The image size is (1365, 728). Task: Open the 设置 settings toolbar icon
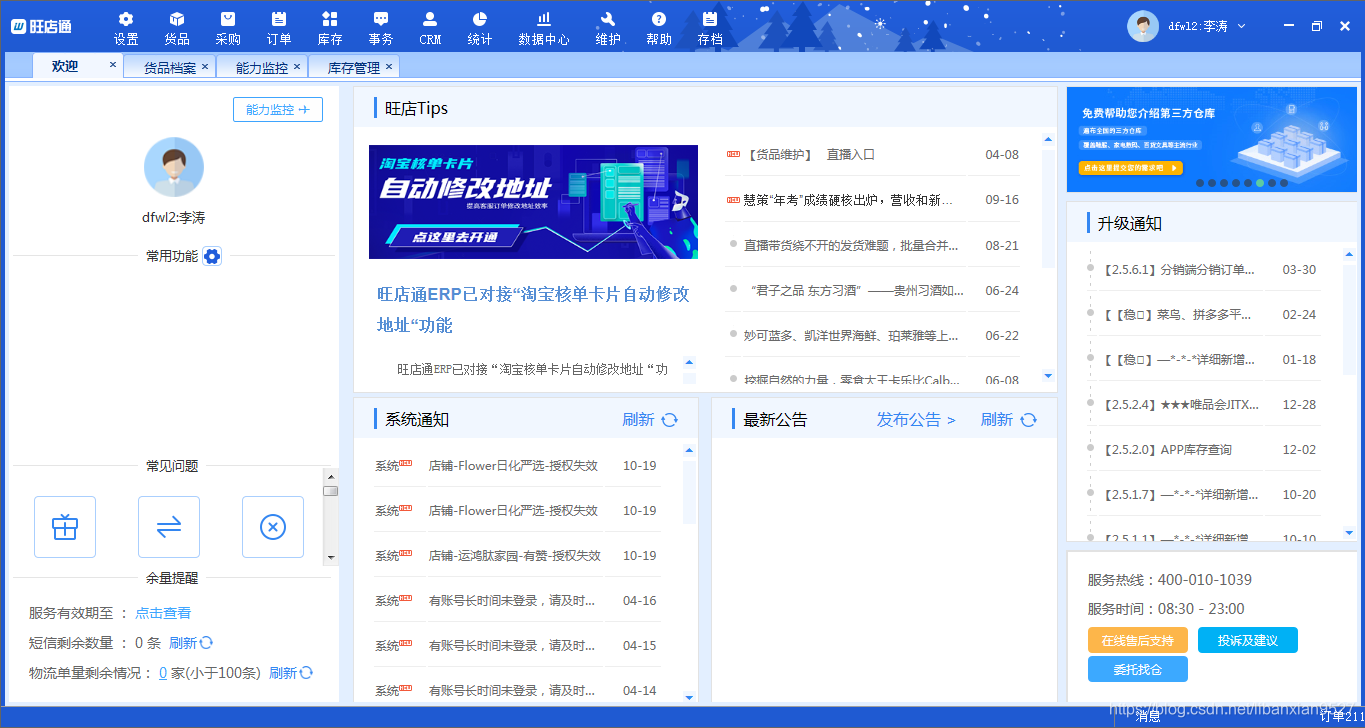click(126, 29)
